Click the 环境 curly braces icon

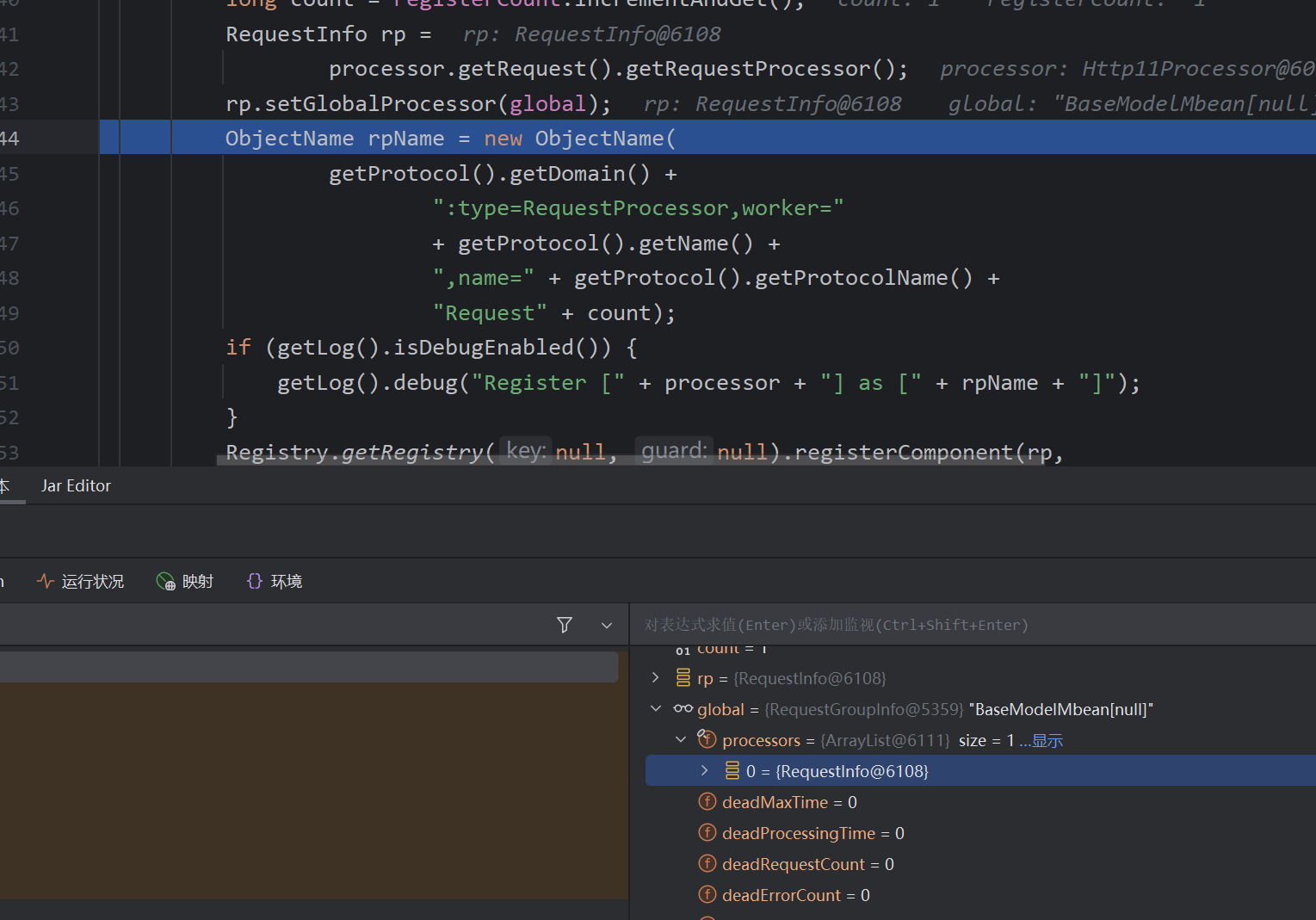[x=255, y=582]
